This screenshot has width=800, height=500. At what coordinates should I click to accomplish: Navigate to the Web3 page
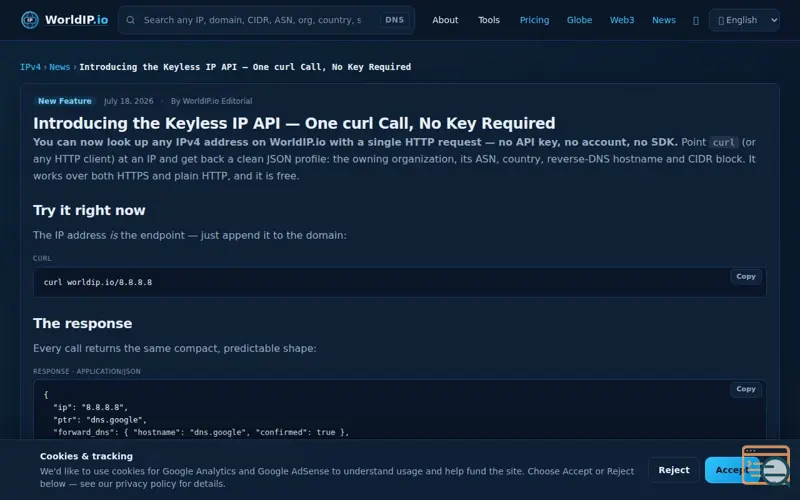[x=622, y=20]
